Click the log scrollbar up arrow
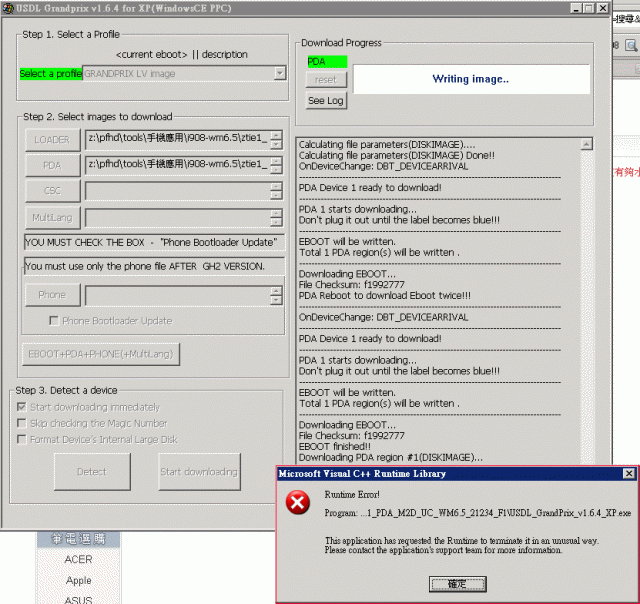 coord(587,144)
